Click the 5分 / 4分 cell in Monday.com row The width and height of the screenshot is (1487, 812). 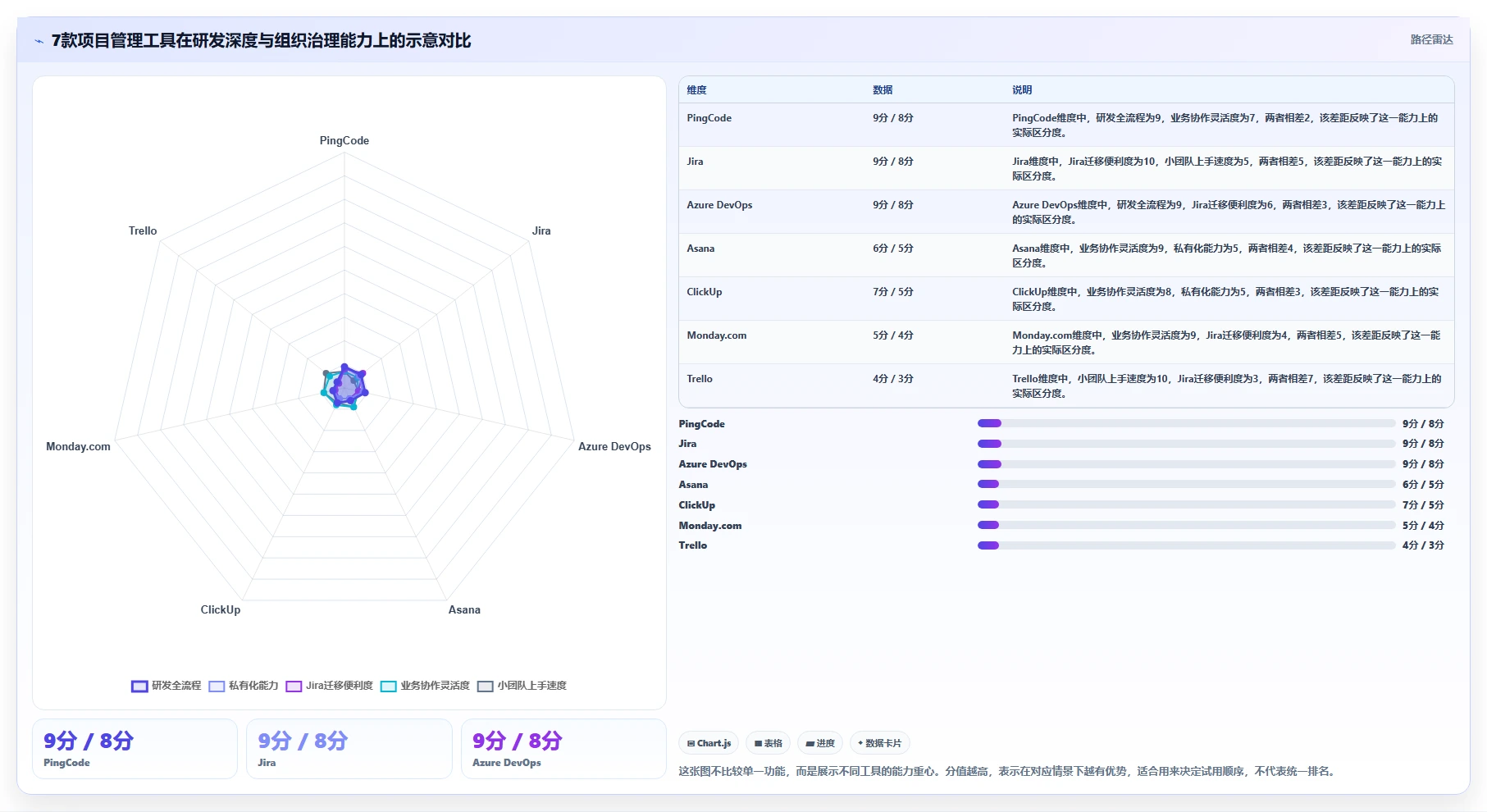coord(893,335)
